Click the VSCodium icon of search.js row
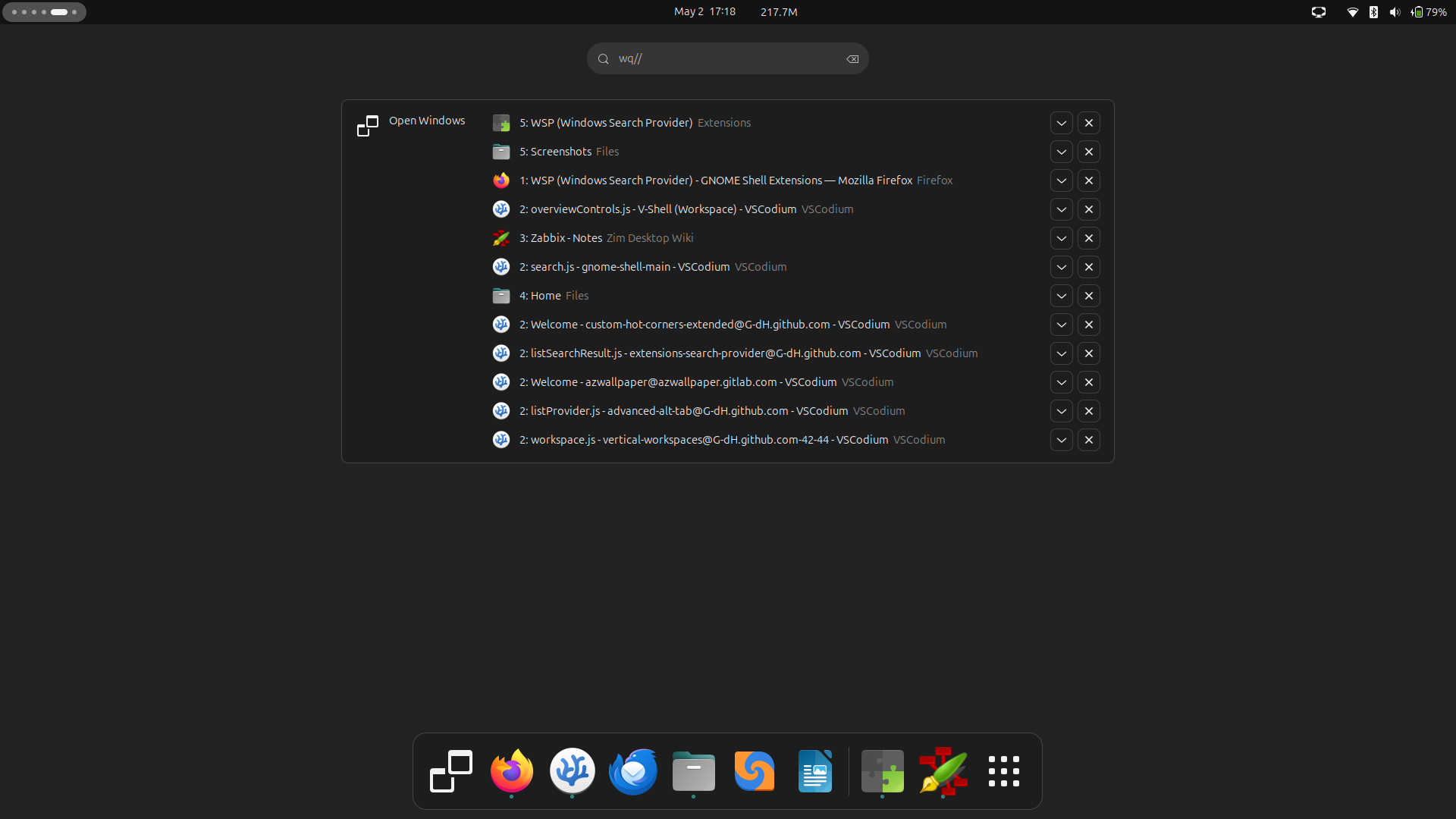 click(x=501, y=267)
